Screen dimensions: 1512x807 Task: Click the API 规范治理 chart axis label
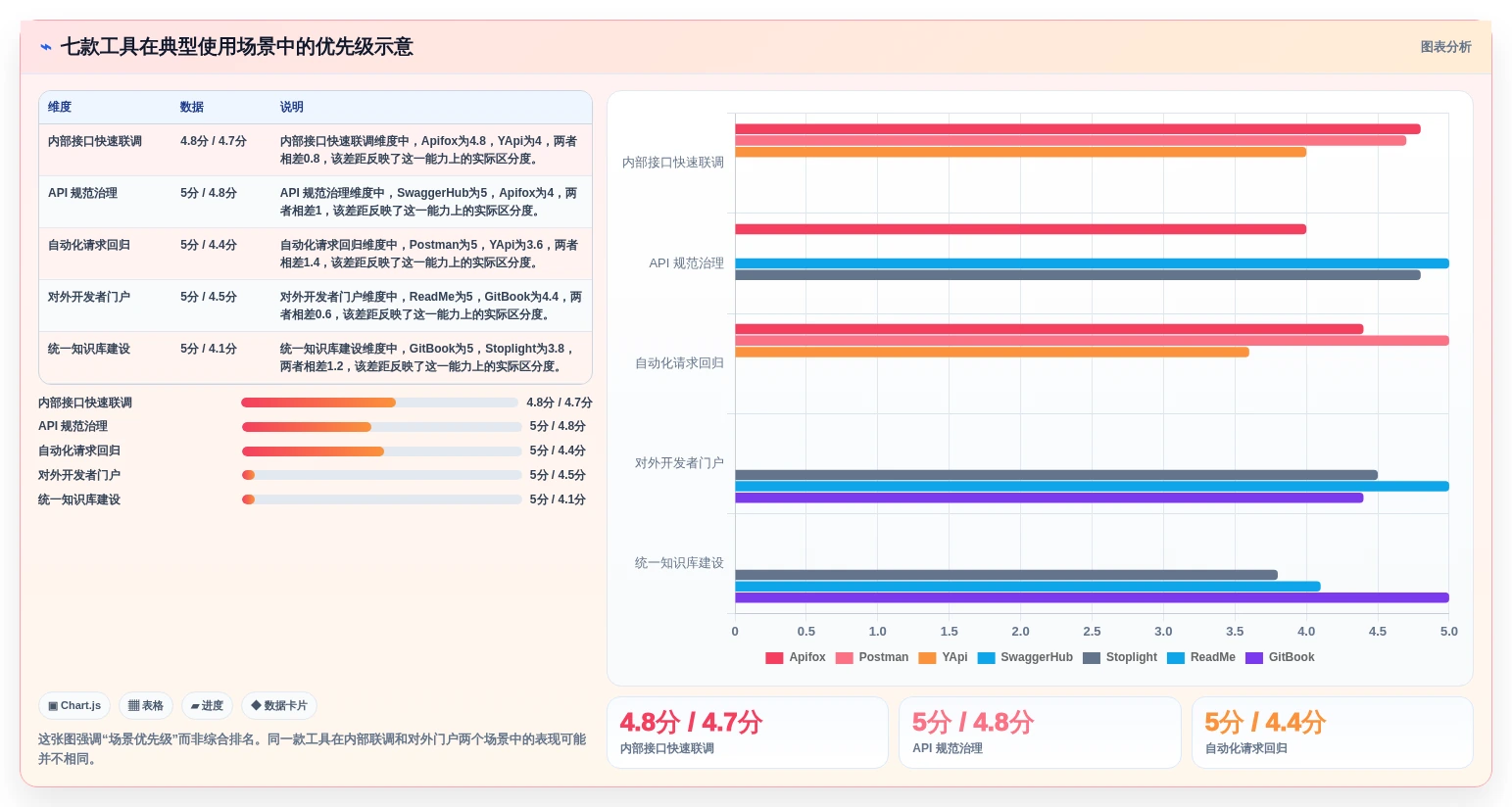click(687, 263)
